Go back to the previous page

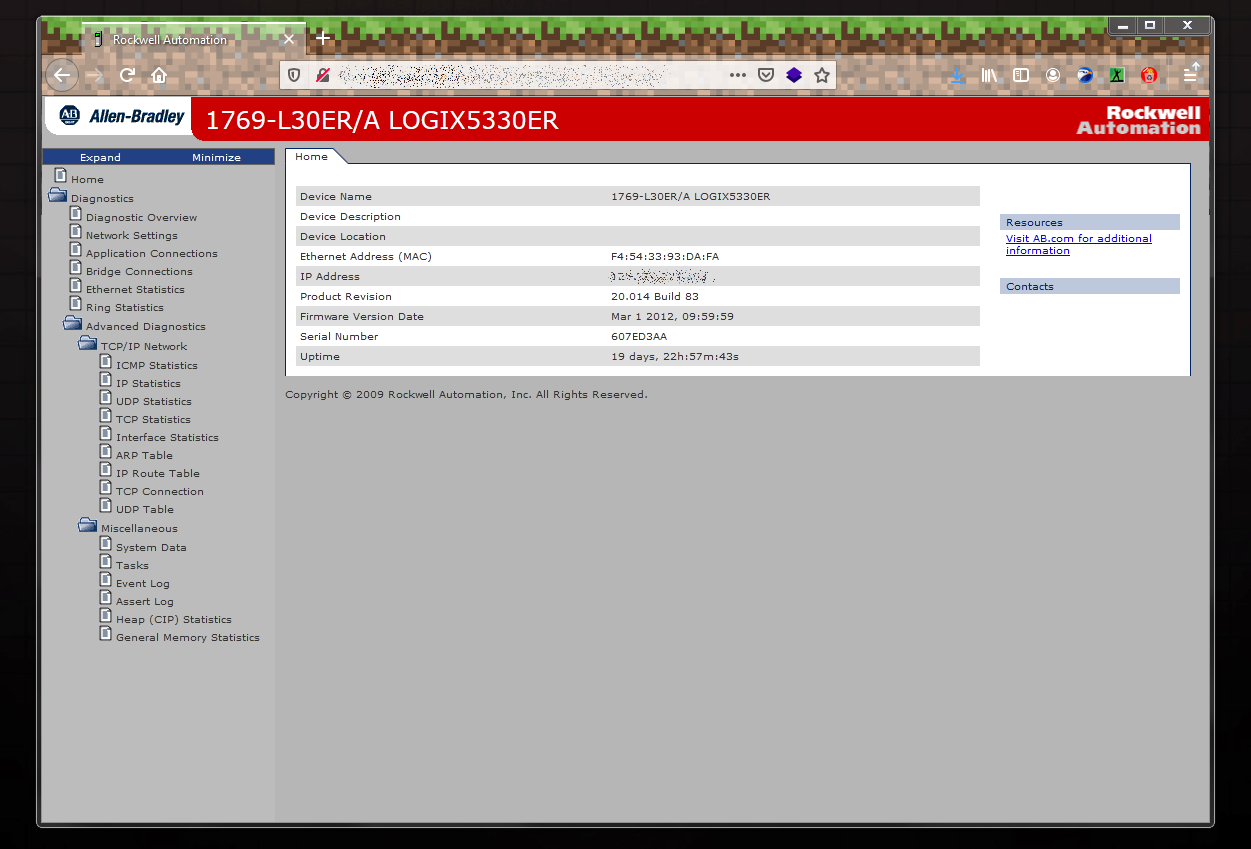62,75
